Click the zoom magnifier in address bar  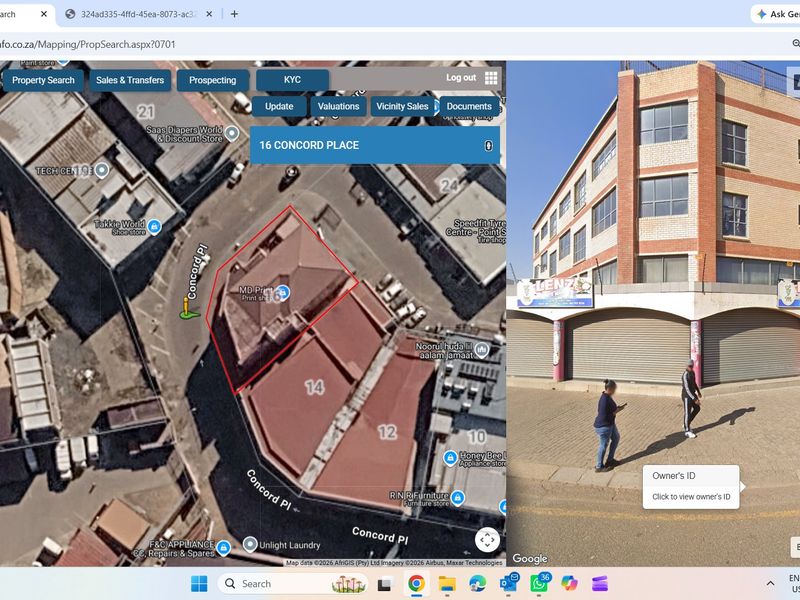796,44
